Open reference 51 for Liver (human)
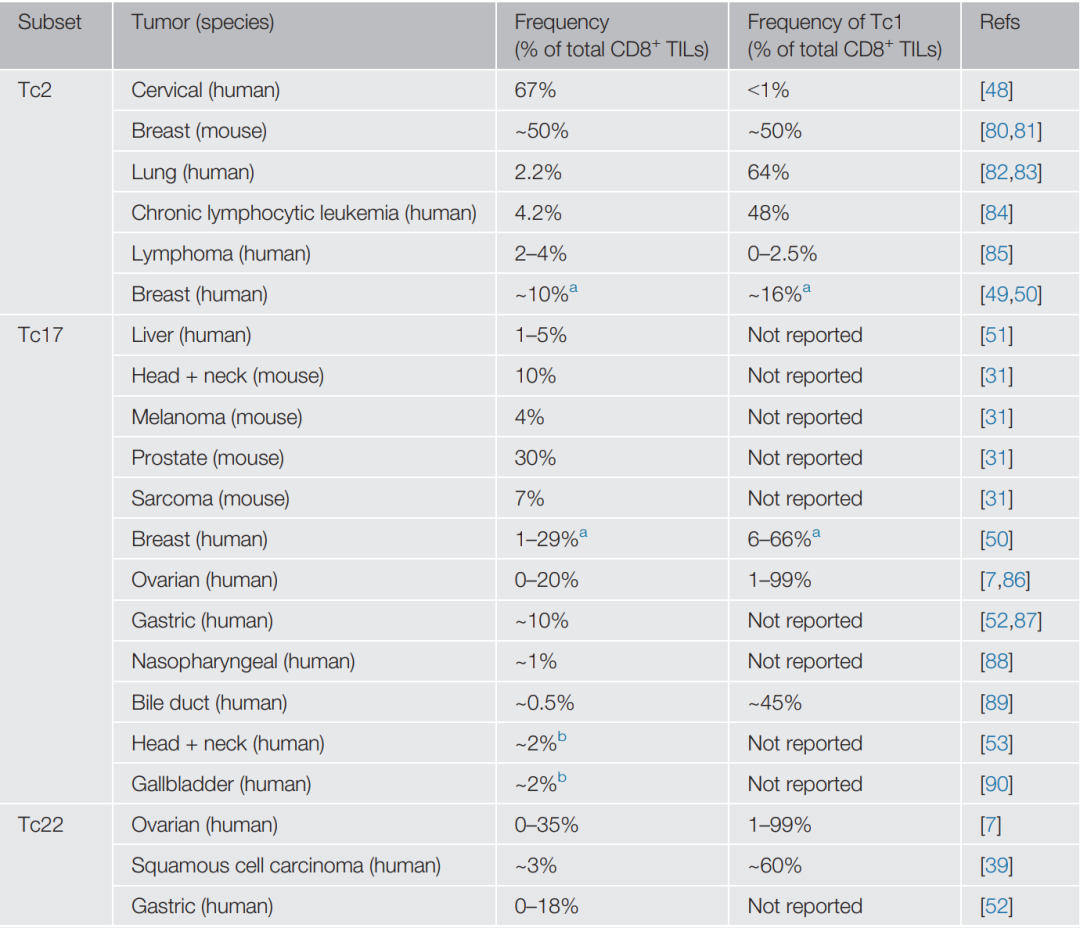Viewport: 1080px width, 928px height. [x=996, y=335]
